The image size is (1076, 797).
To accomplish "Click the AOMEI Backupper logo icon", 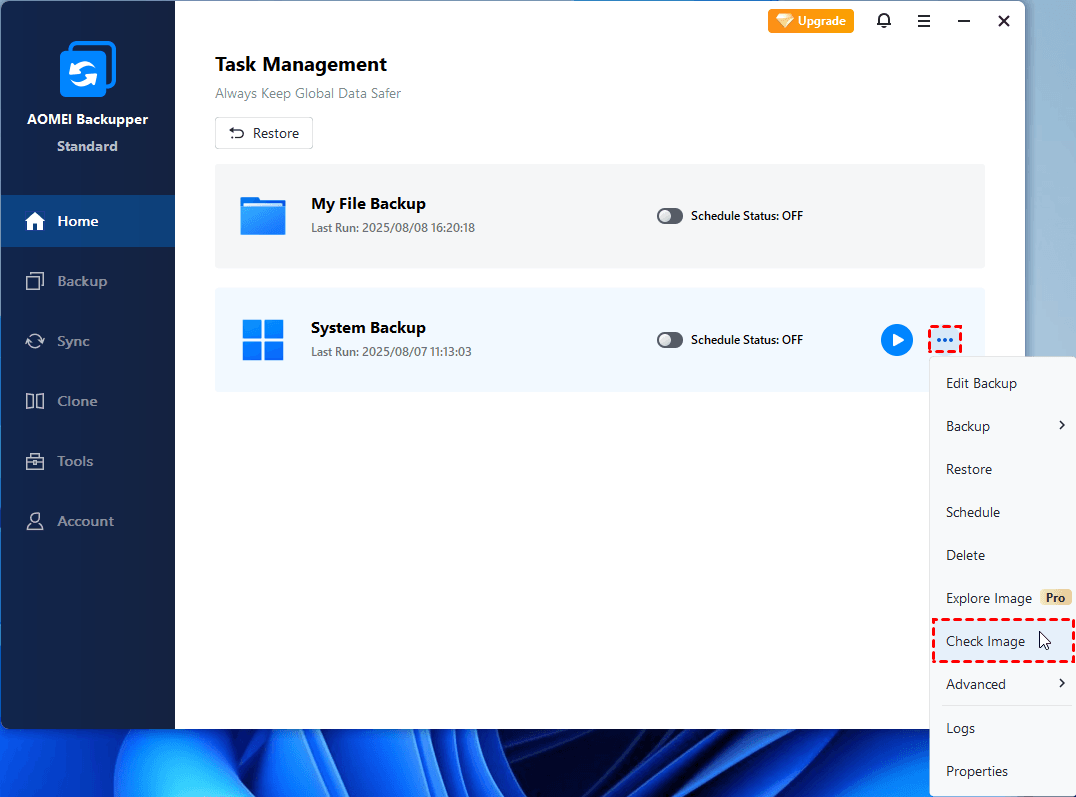I will (x=88, y=69).
